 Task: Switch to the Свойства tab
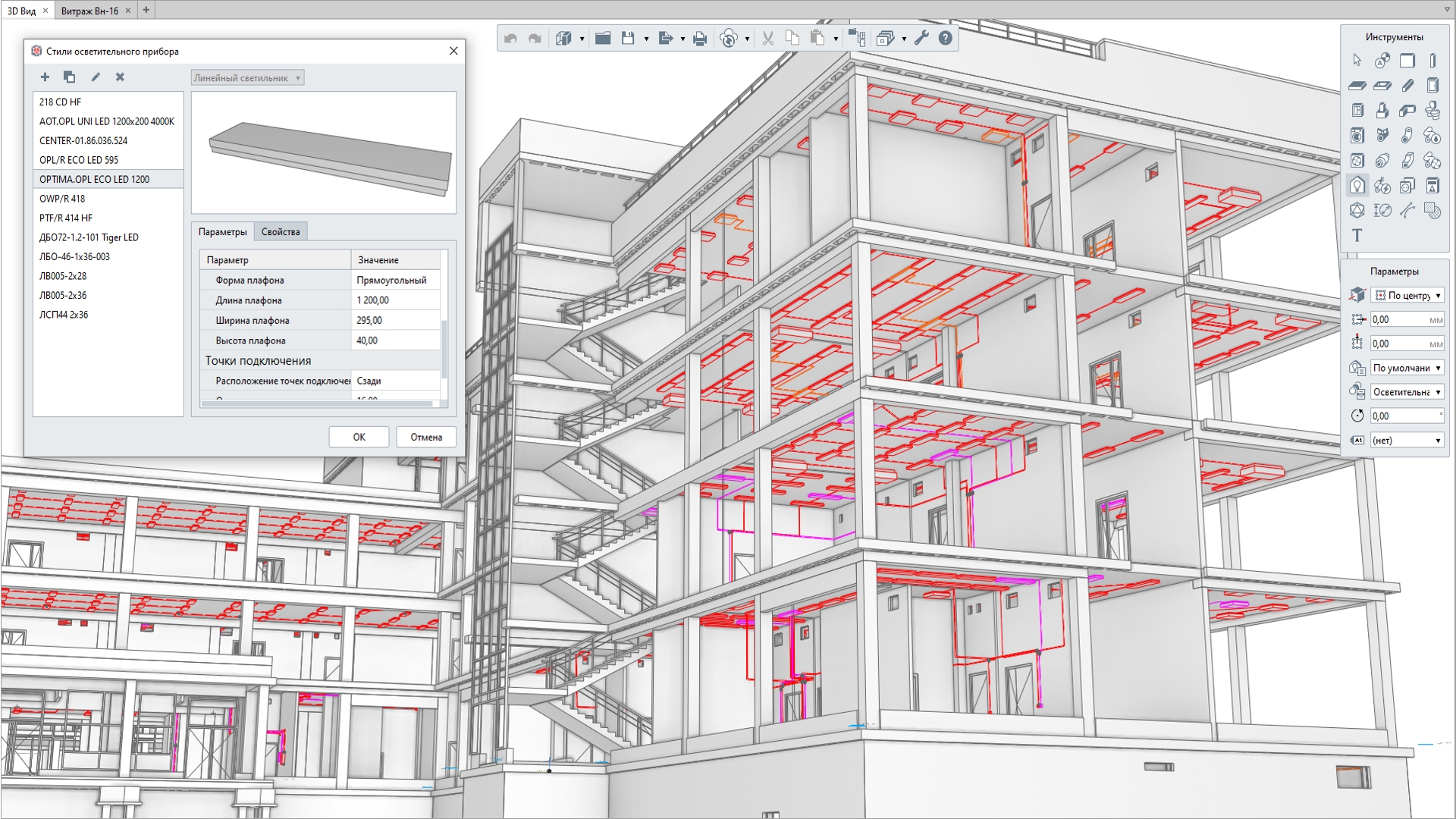click(x=281, y=232)
